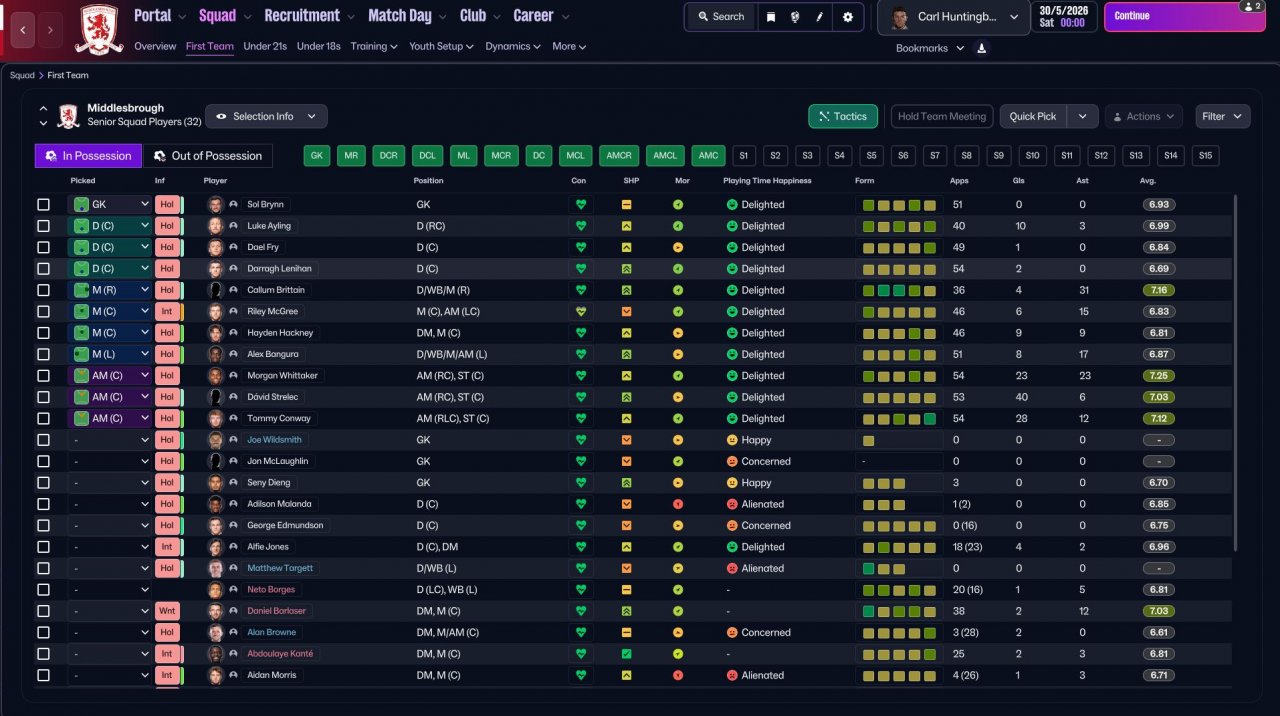Tick the checkbox for Sol Brynn
Image resolution: width=1280 pixels, height=716 pixels.
[x=43, y=204]
